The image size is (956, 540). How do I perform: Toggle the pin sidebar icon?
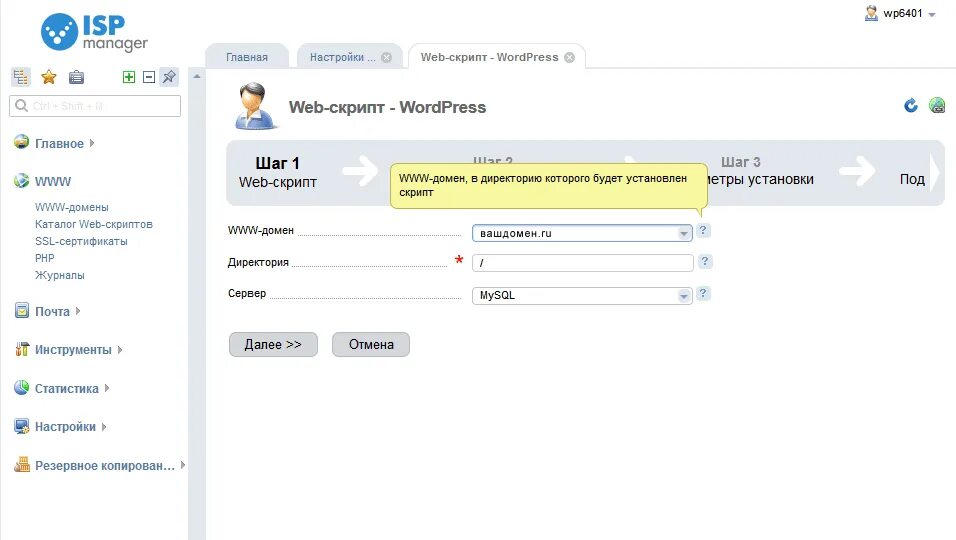pyautogui.click(x=169, y=77)
